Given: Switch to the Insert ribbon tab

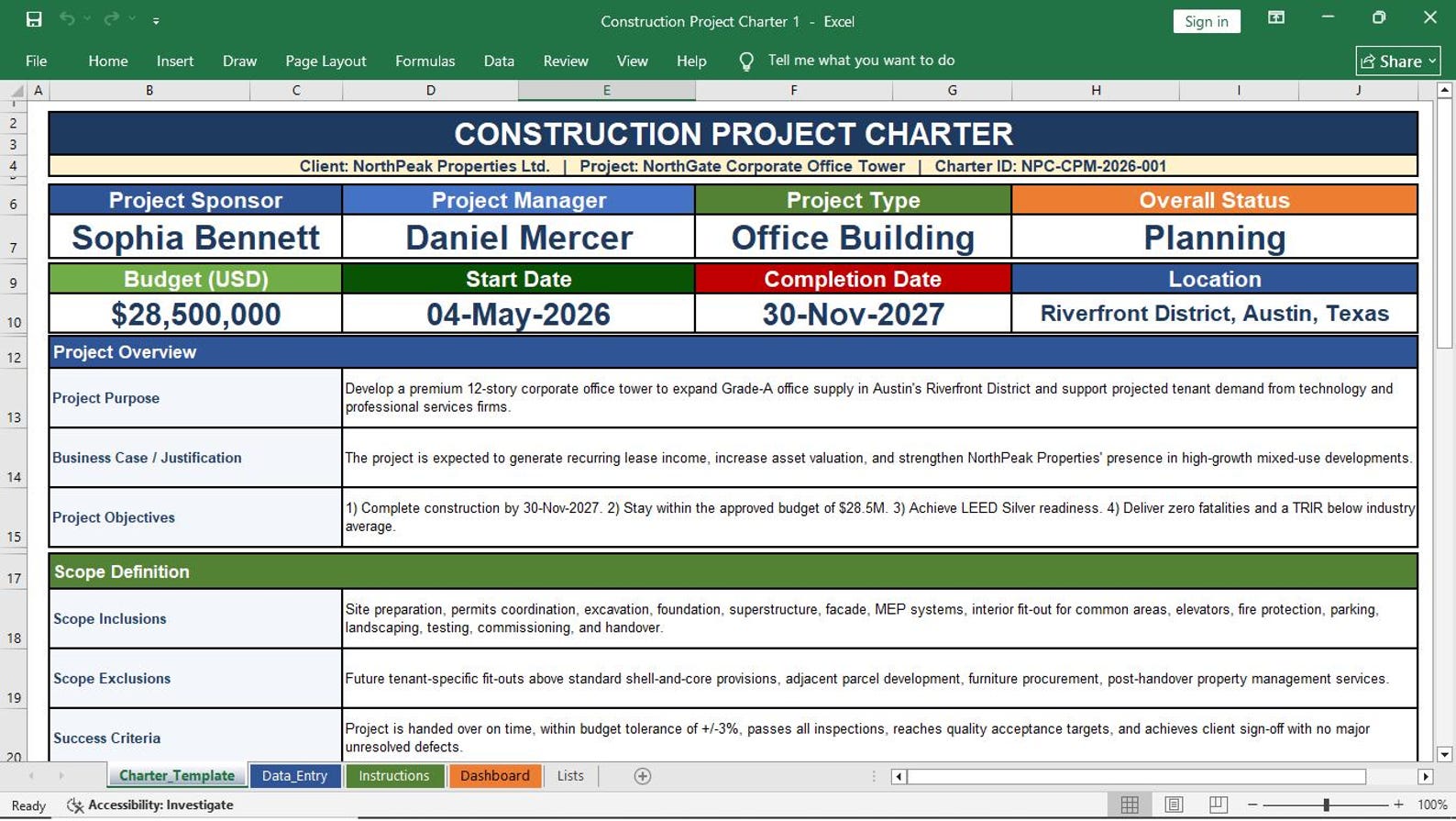Looking at the screenshot, I should coord(174,61).
